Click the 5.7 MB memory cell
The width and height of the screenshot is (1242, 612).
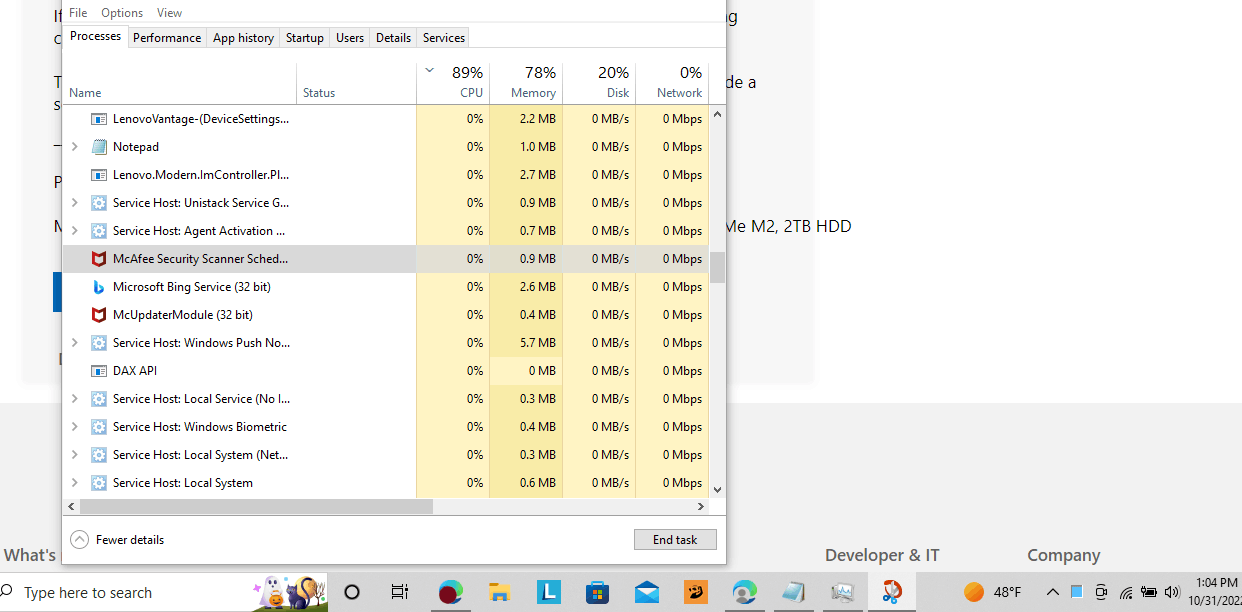point(526,343)
